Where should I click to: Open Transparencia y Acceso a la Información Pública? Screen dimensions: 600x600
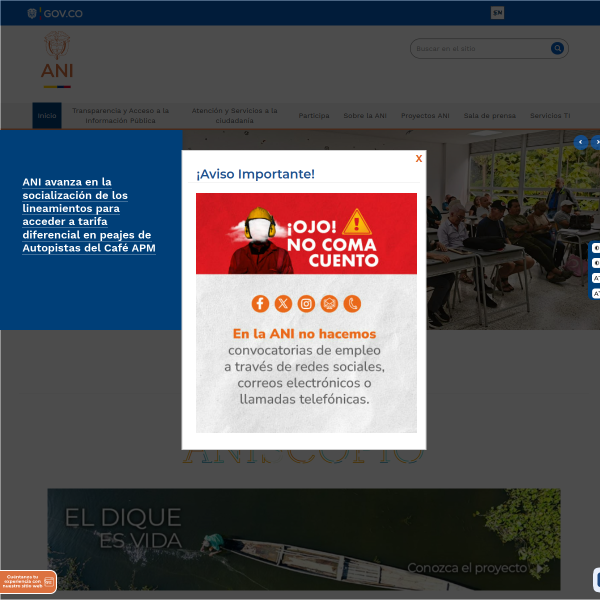tap(121, 115)
